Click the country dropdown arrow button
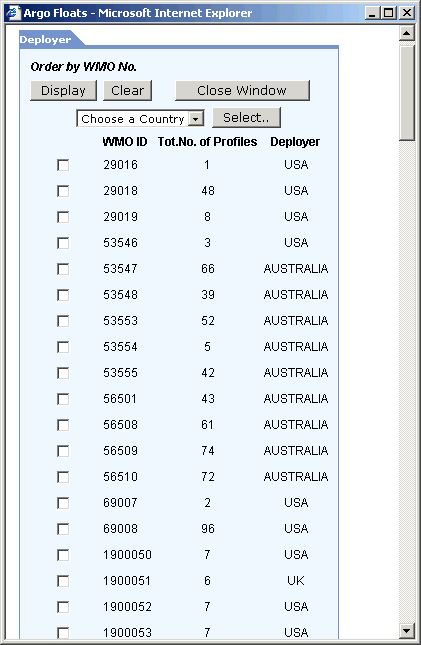The image size is (421, 645). (x=196, y=119)
